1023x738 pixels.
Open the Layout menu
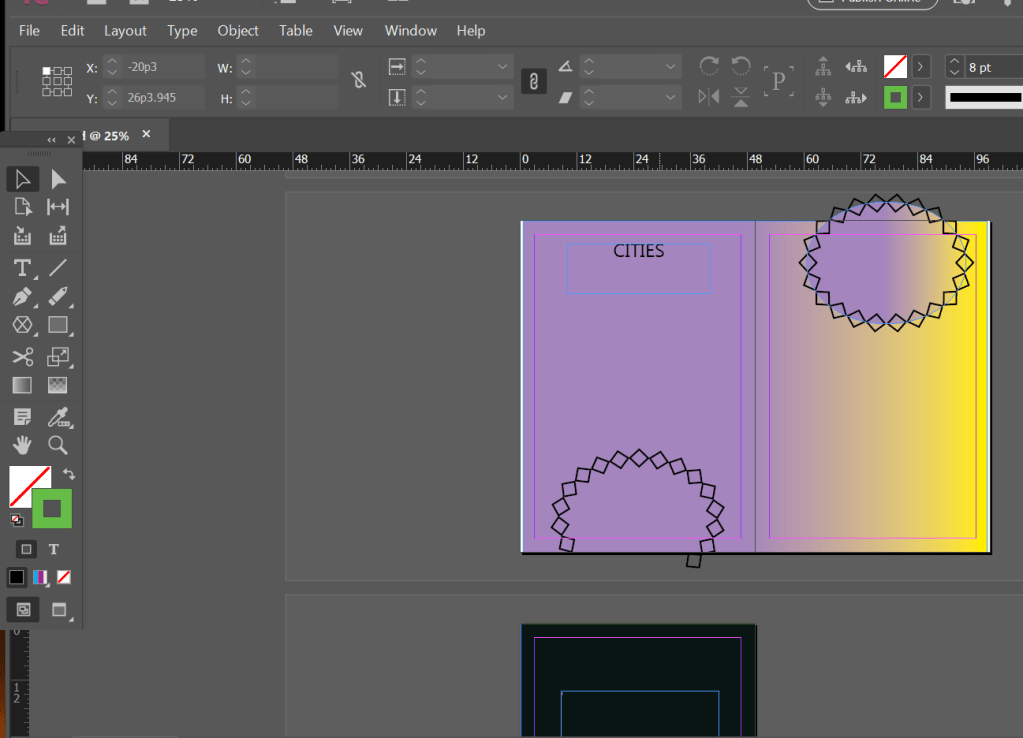(x=125, y=31)
